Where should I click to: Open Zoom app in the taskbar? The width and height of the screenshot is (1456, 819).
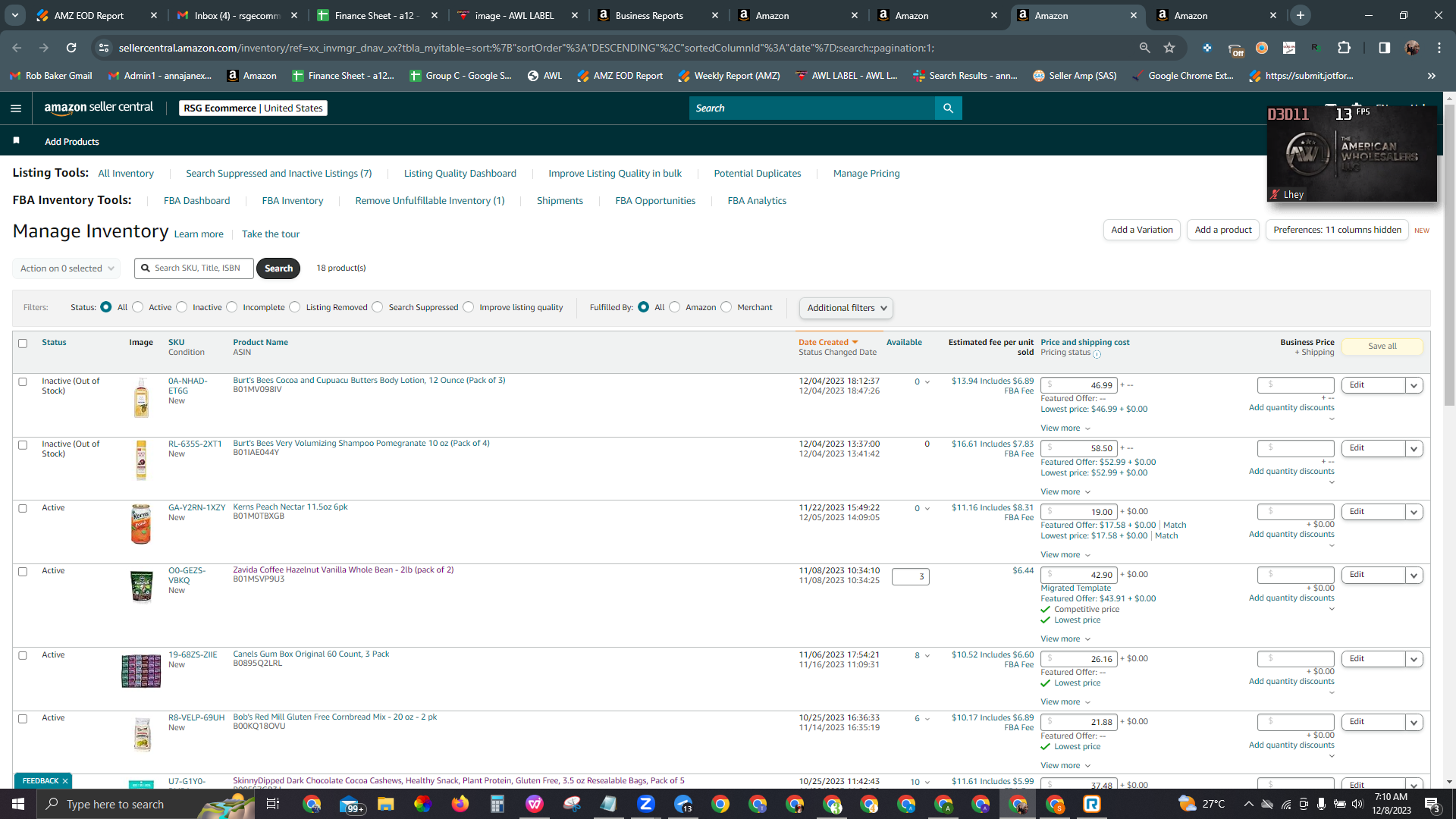point(645,804)
